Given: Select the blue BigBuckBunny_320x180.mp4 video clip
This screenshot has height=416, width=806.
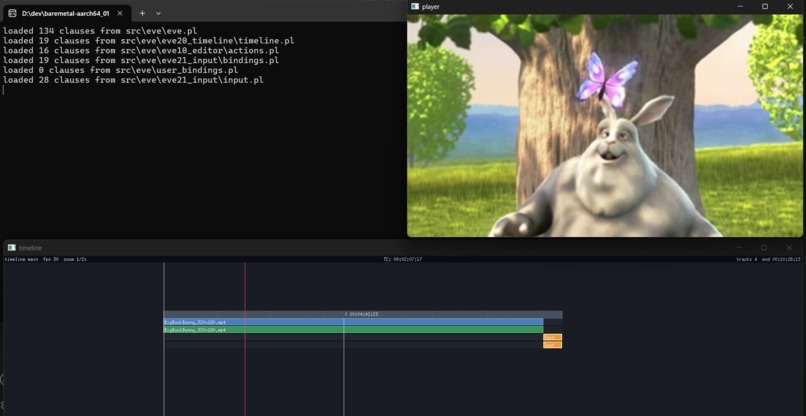Looking at the screenshot, I should (353, 322).
